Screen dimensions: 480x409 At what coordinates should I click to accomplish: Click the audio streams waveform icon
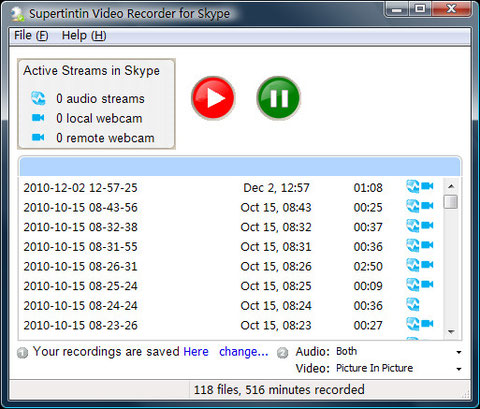coord(38,98)
